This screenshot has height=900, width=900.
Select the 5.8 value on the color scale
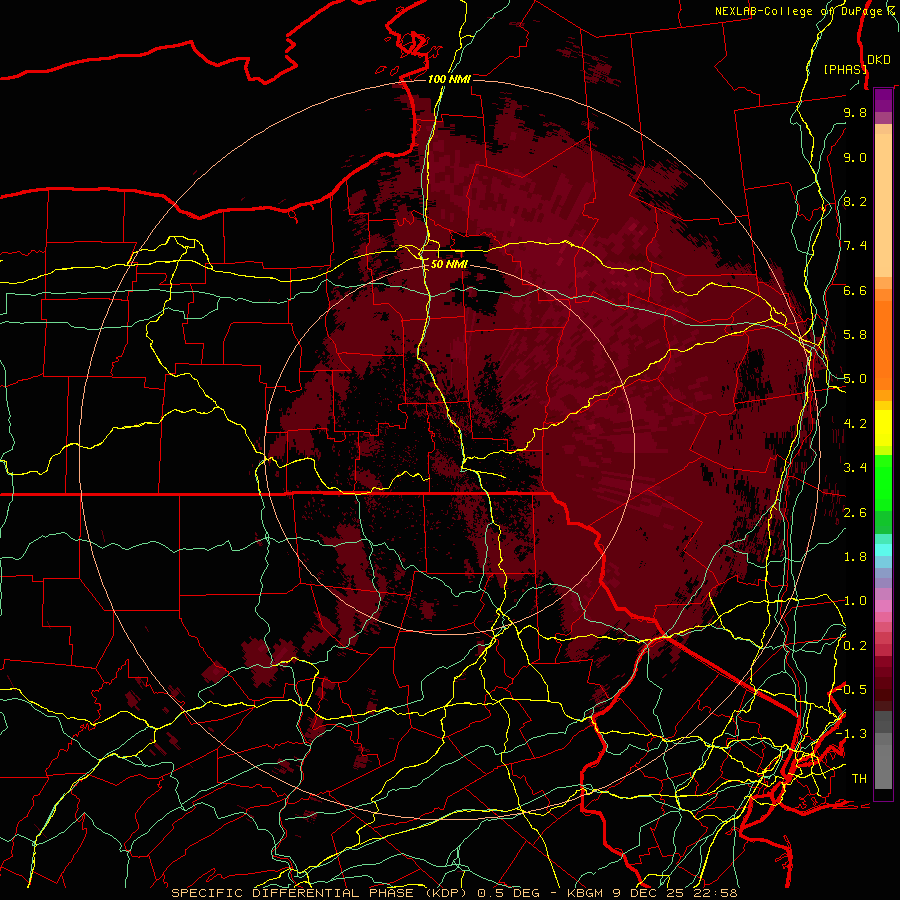click(855, 335)
